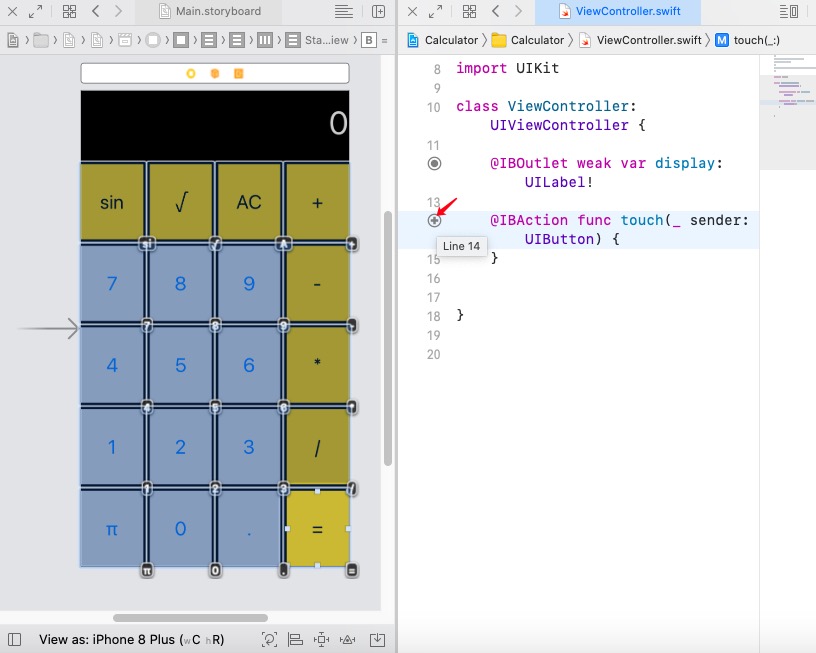This screenshot has height=653, width=816.
Task: Toggle the document outline panel
Action: click(x=15, y=639)
